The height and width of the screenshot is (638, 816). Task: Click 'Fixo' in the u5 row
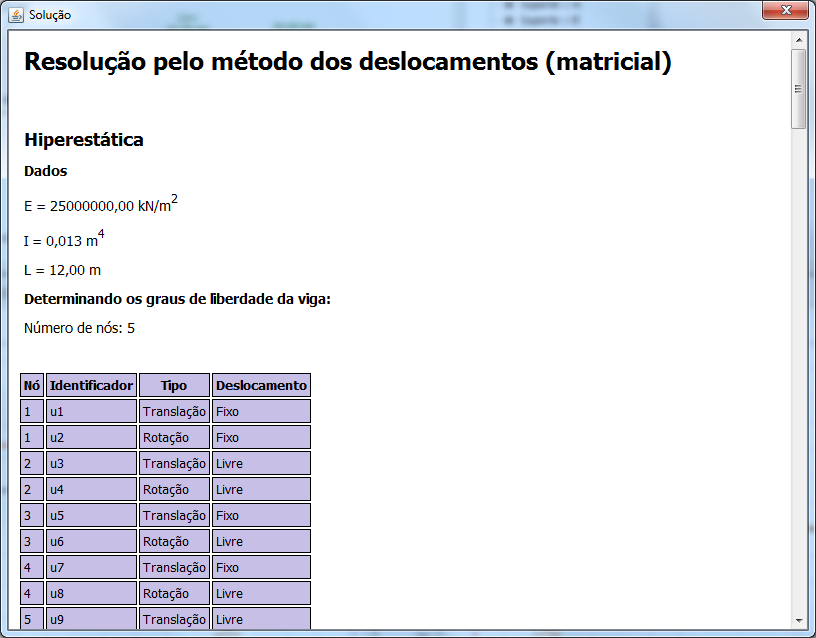(261, 515)
